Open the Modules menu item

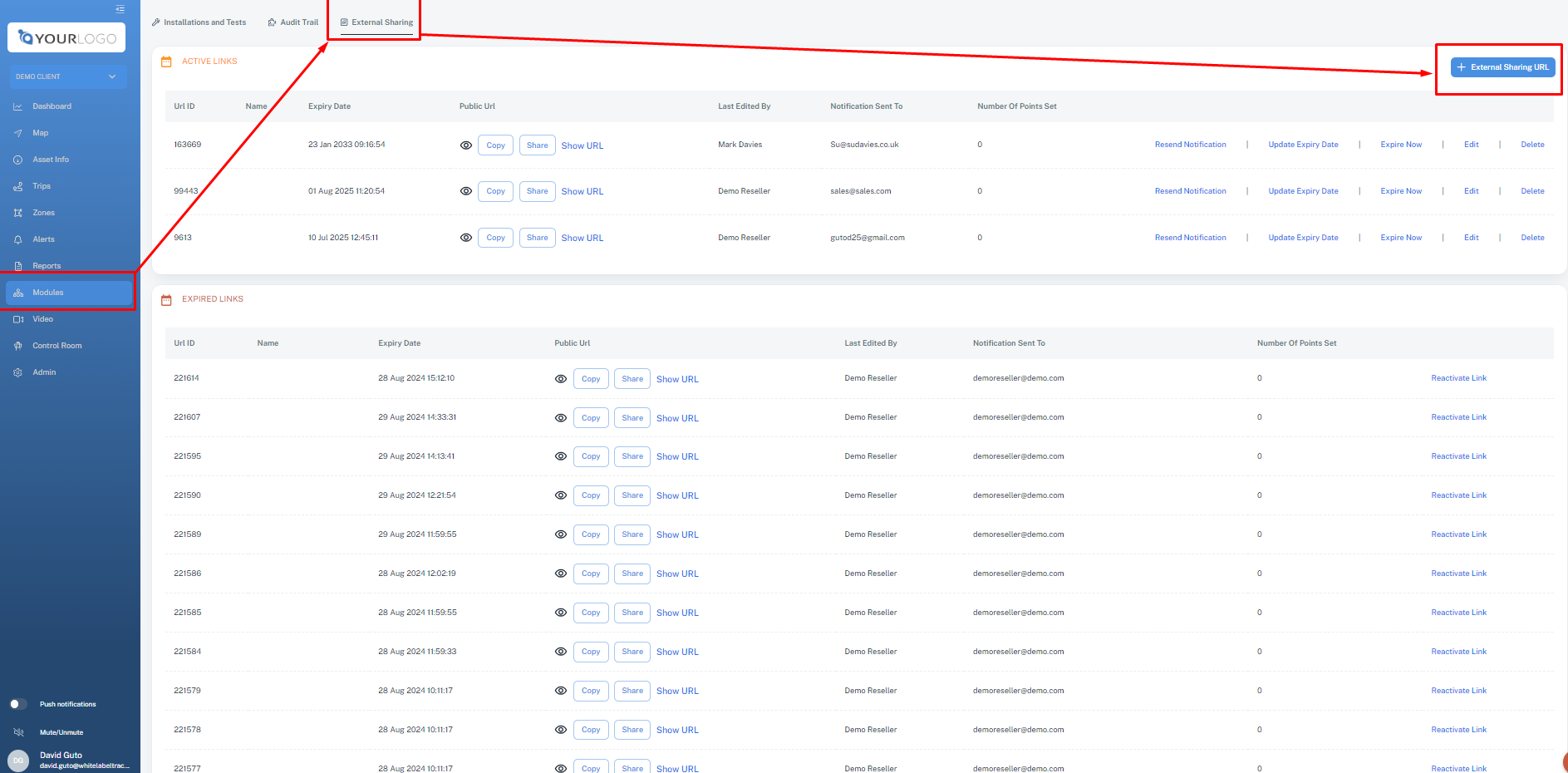tap(69, 293)
